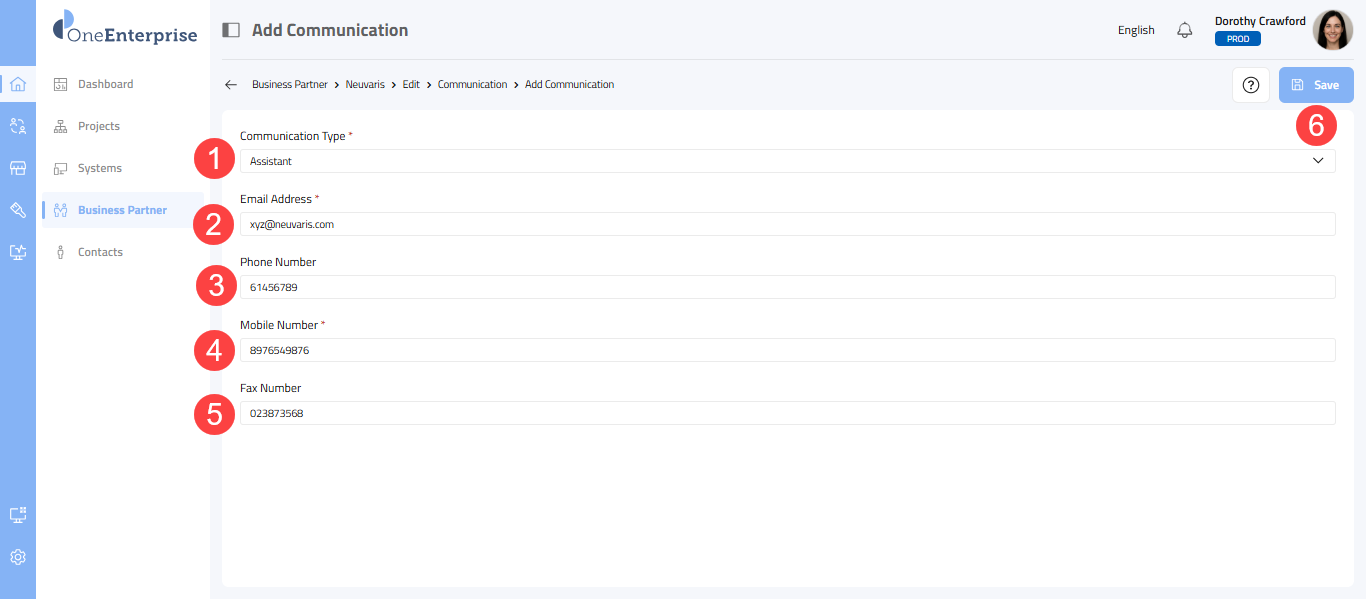Click the home icon in left rail
This screenshot has height=599, width=1366.
(18, 84)
